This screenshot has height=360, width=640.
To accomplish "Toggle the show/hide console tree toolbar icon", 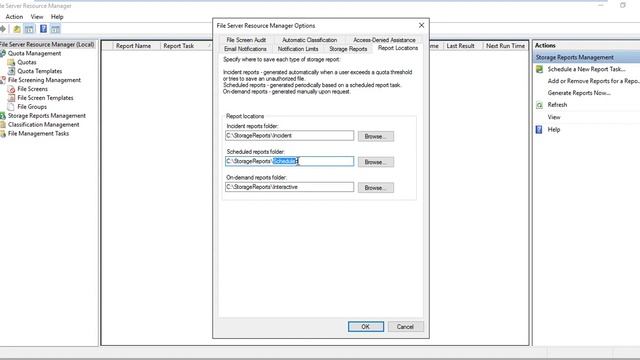I will (x=29, y=29).
